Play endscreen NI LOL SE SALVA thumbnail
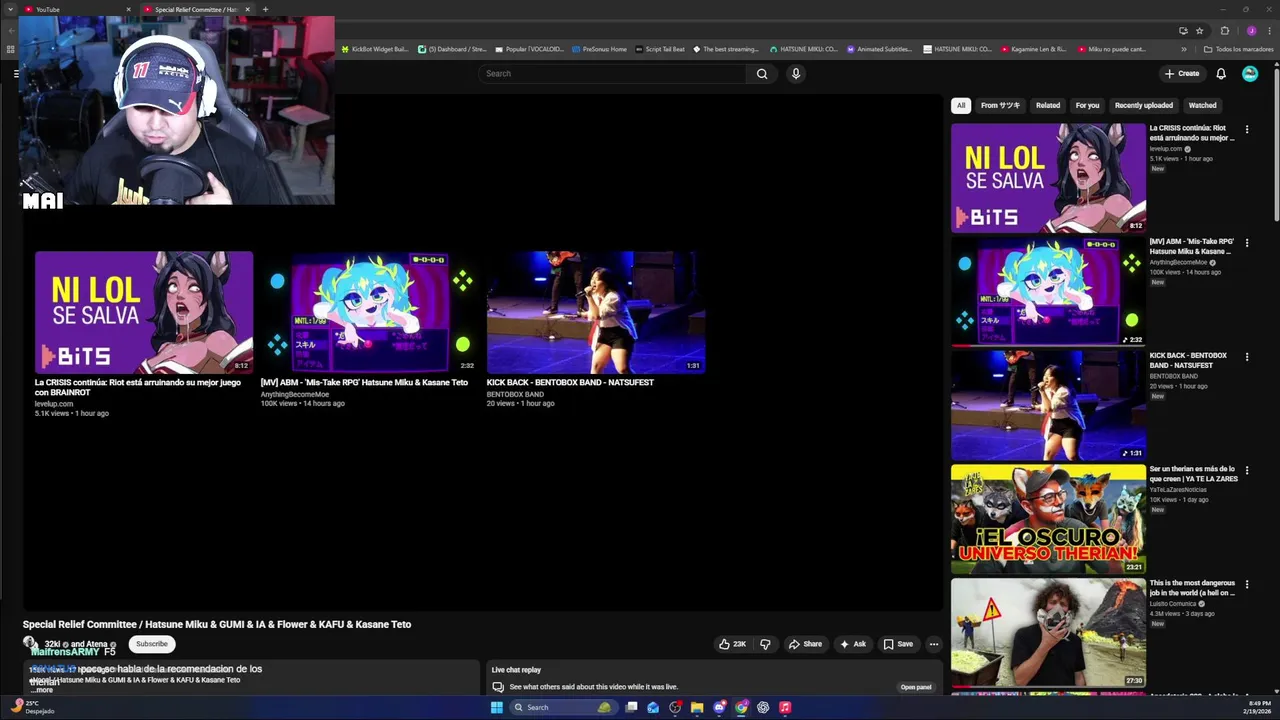Viewport: 1280px width, 720px height. (144, 312)
